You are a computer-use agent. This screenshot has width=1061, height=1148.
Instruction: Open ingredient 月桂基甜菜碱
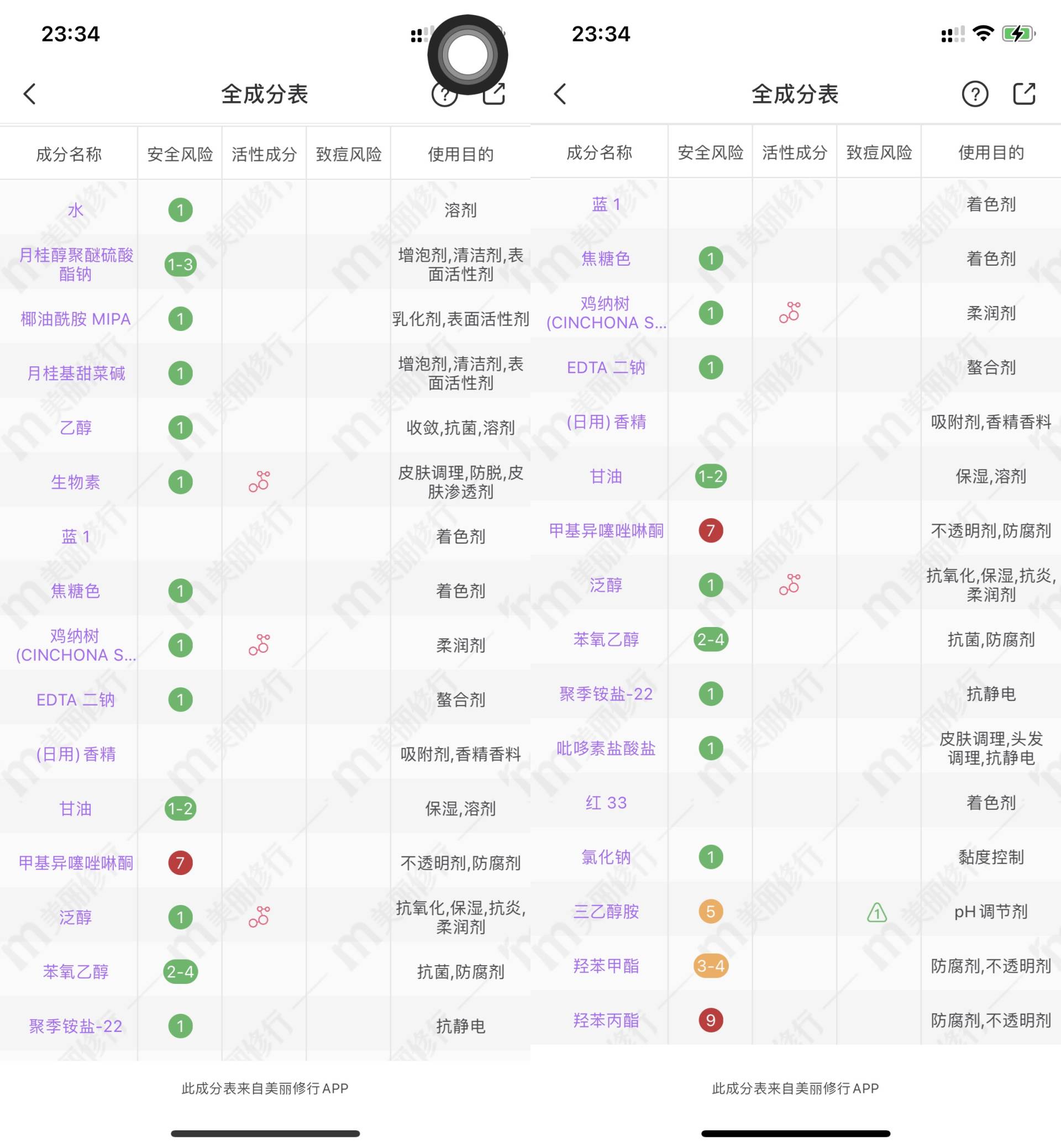point(76,373)
